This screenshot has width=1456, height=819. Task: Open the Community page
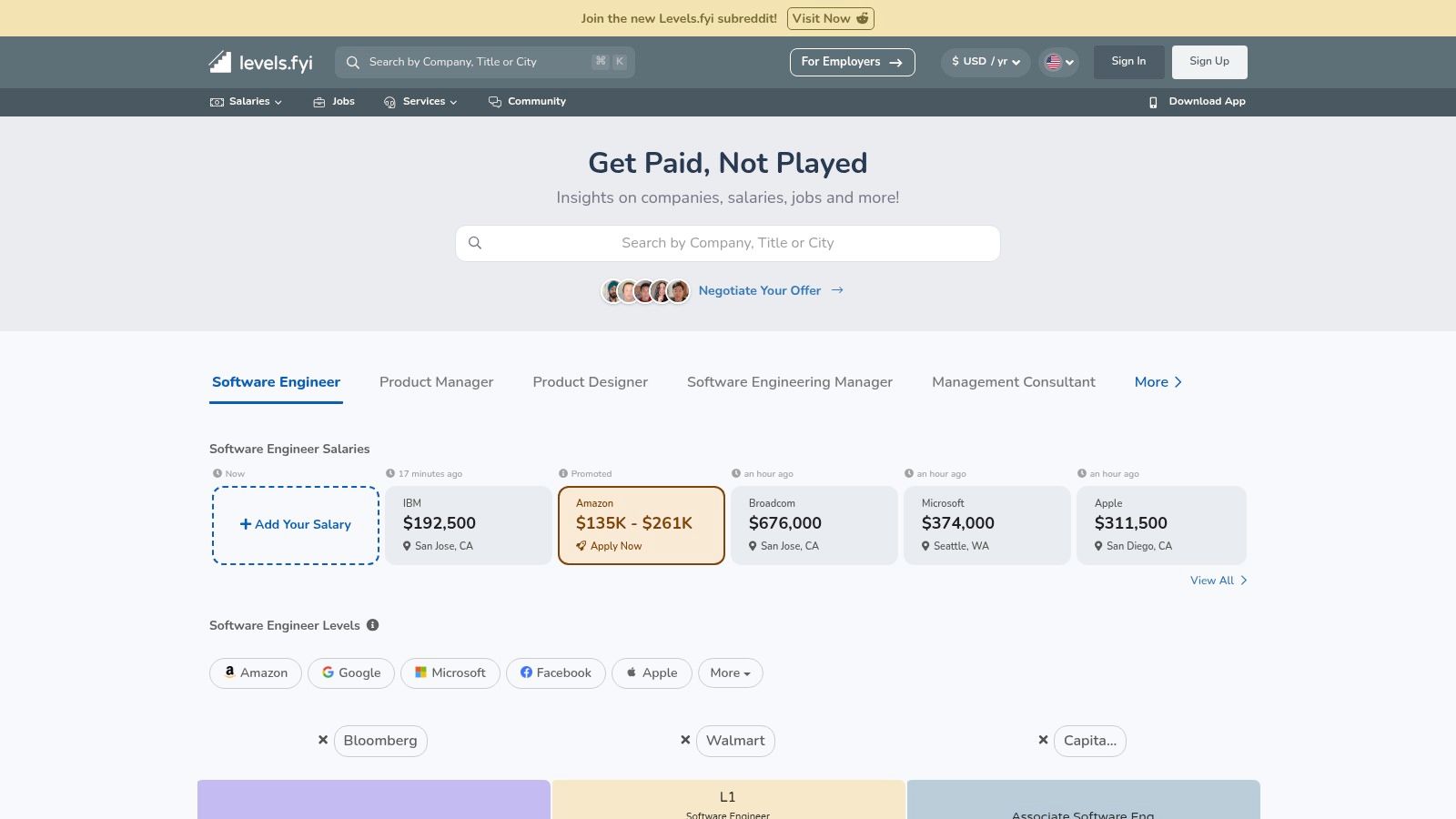pyautogui.click(x=527, y=102)
